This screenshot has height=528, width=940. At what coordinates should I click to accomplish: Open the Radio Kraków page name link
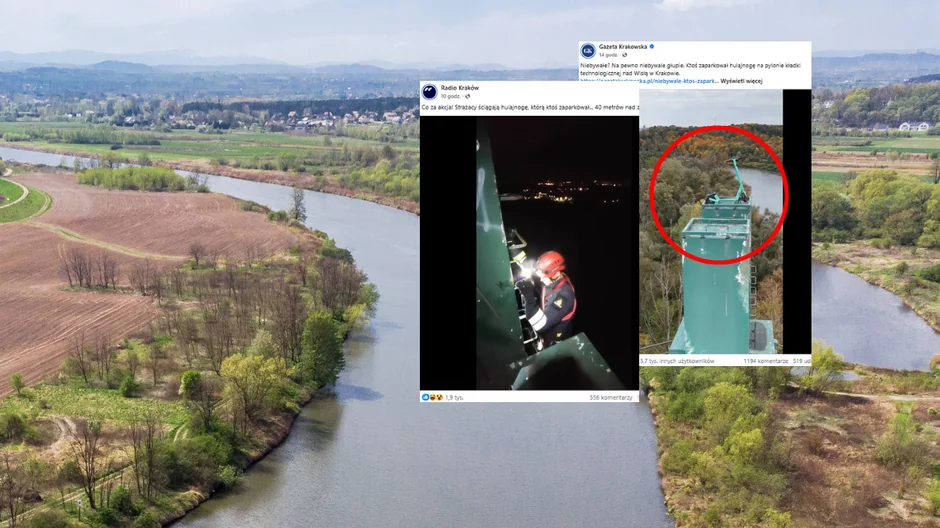460,88
